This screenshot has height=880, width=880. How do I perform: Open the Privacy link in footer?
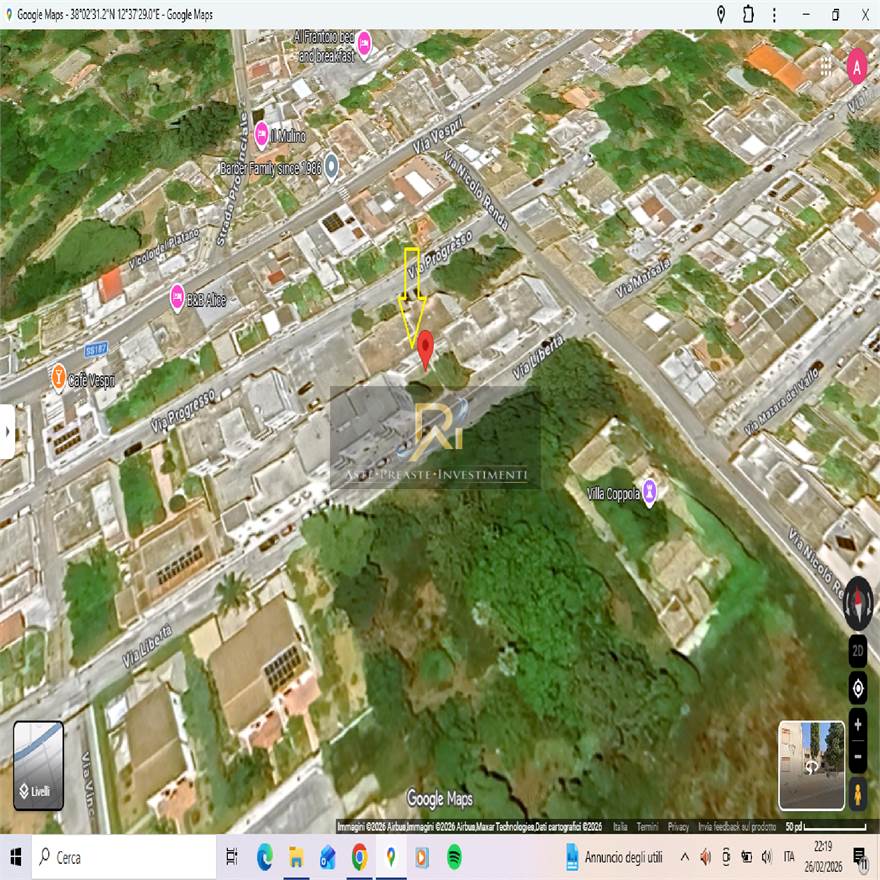[678, 827]
